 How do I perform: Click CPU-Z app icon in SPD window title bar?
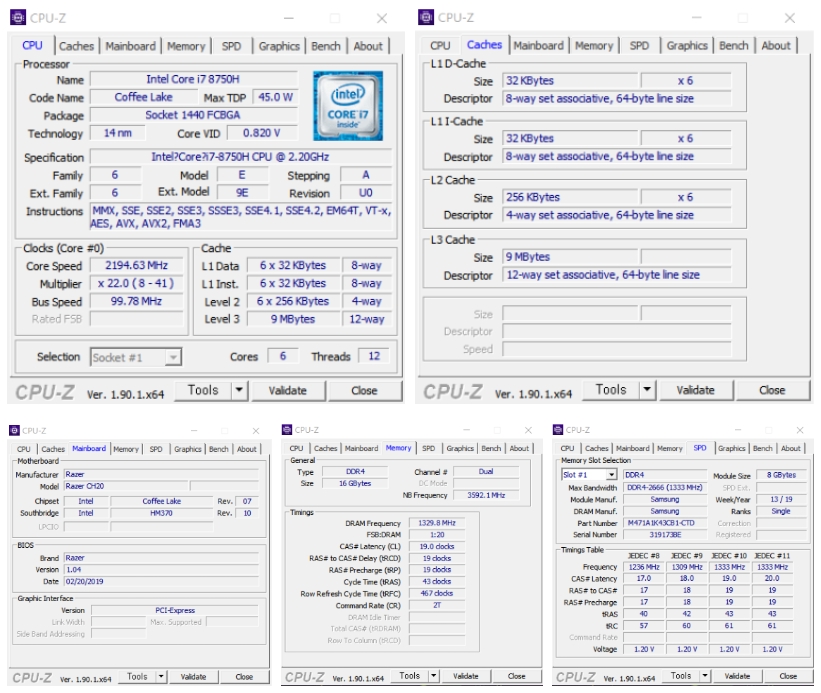[558, 430]
